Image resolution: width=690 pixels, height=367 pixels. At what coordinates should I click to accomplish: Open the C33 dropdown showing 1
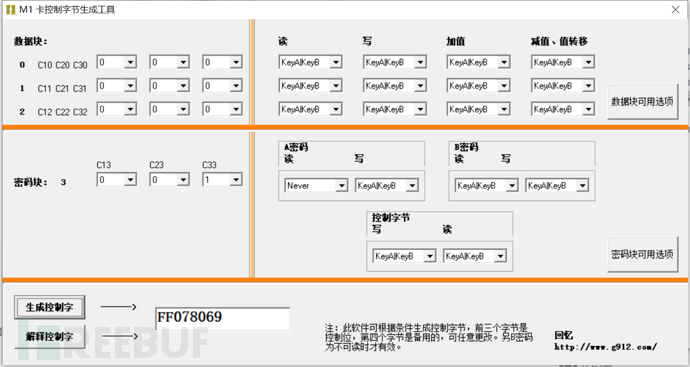tap(222, 180)
